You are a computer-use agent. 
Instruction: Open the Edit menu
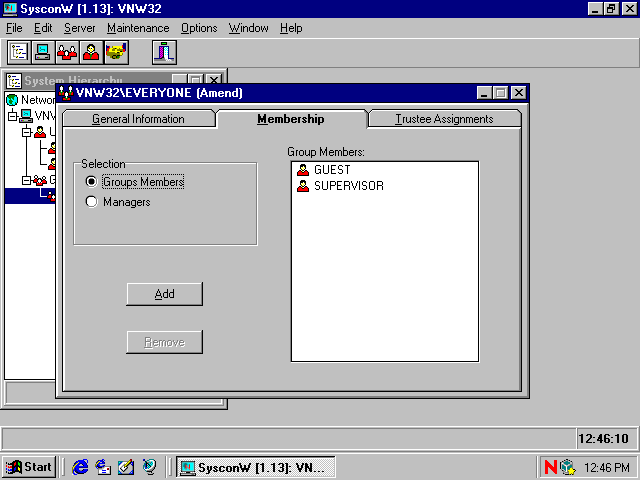pos(43,28)
